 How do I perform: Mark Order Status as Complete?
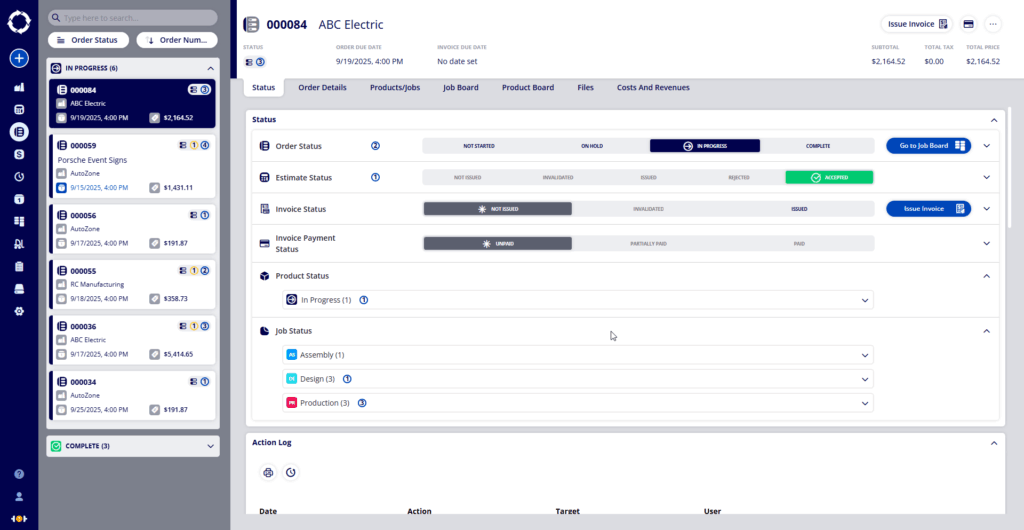pyautogui.click(x=818, y=146)
